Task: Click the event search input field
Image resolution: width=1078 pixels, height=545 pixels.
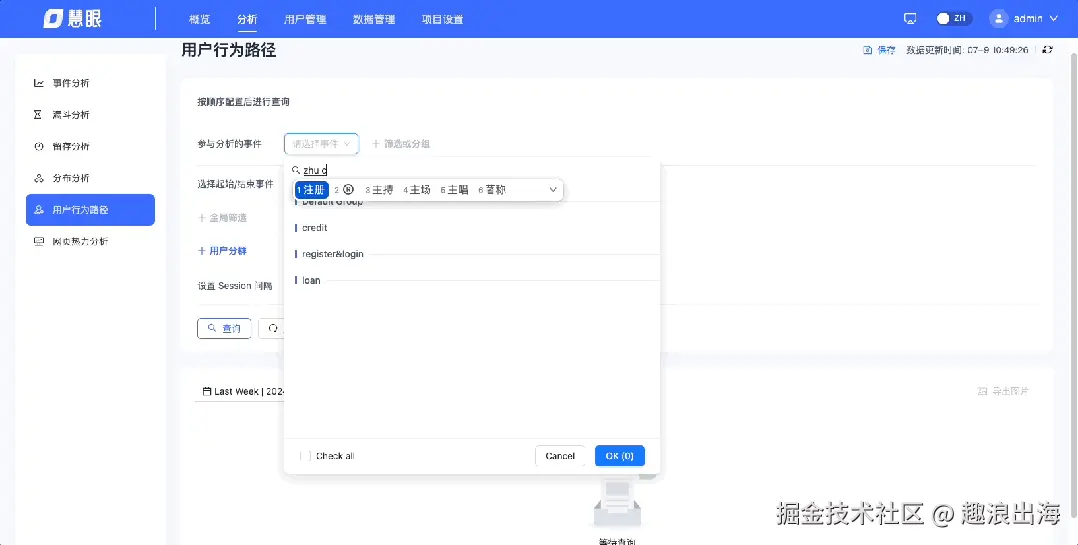Action: point(472,170)
